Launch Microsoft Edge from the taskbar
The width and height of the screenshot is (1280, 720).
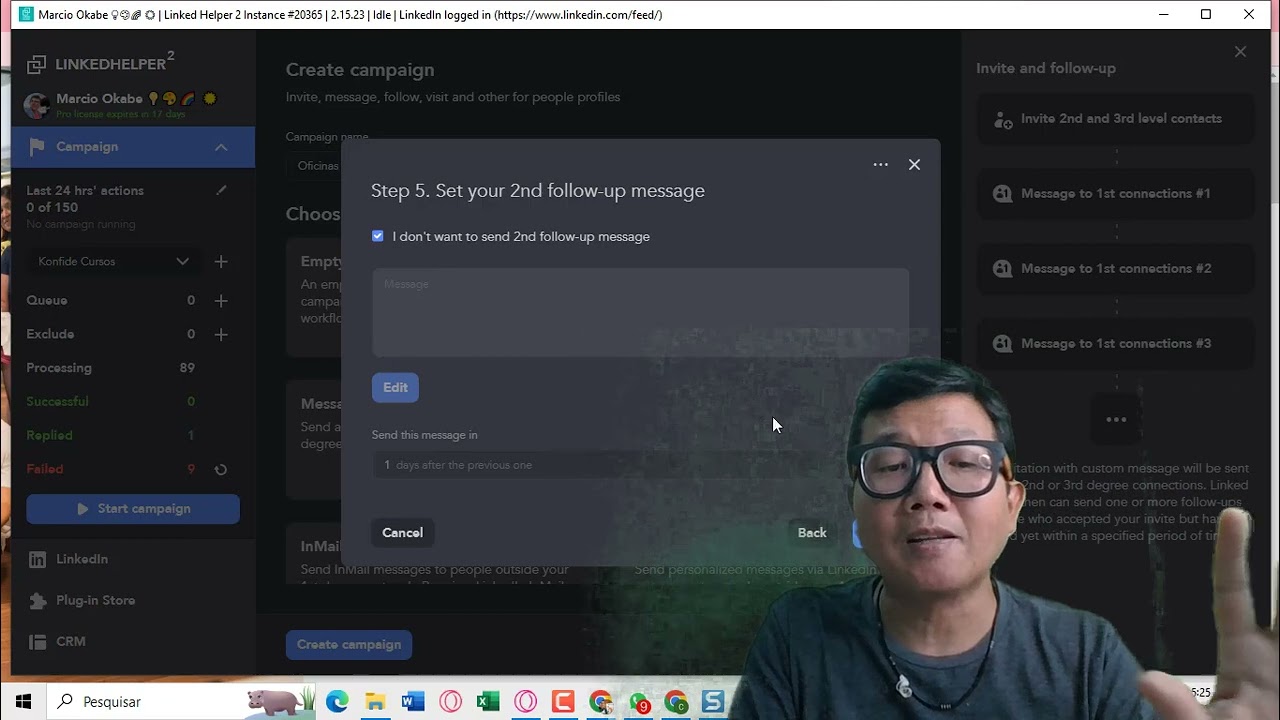click(337, 702)
